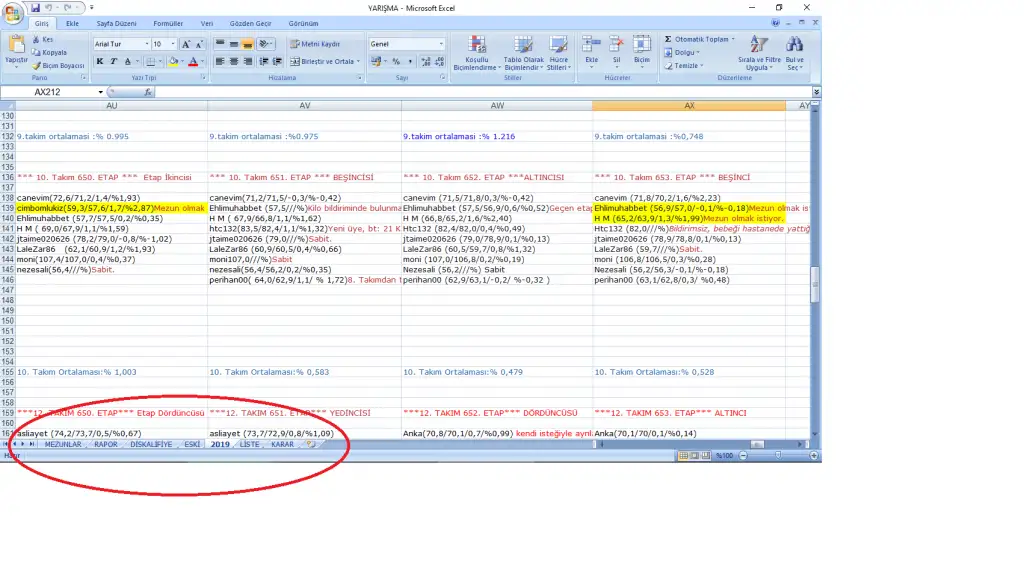Viewport: 1024px width, 576px height.
Task: Switch to the Formüller ribbon tab
Action: [x=168, y=23]
